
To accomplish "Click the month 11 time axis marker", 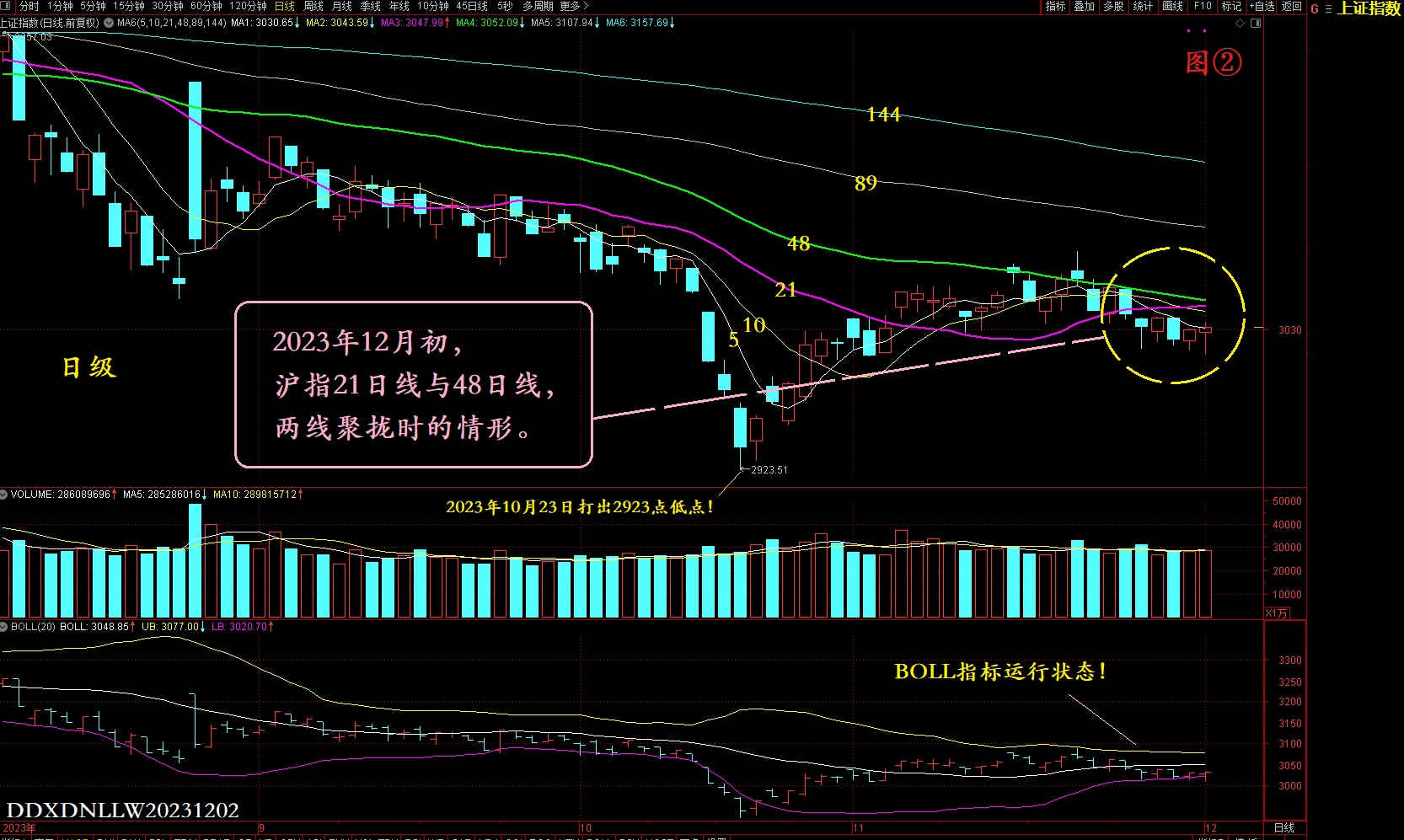I will point(858,828).
